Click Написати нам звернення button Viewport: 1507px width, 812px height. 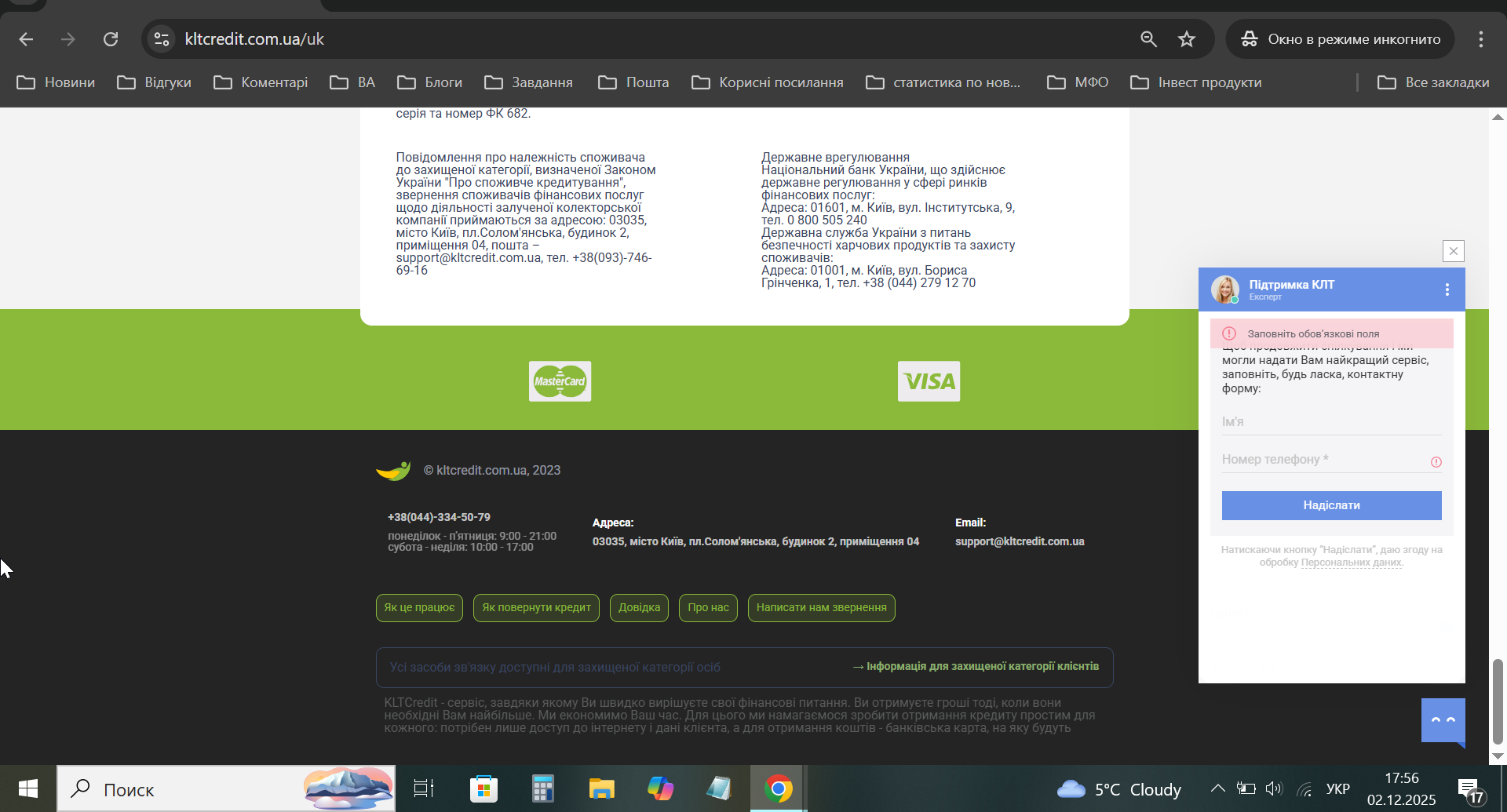pyautogui.click(x=821, y=608)
